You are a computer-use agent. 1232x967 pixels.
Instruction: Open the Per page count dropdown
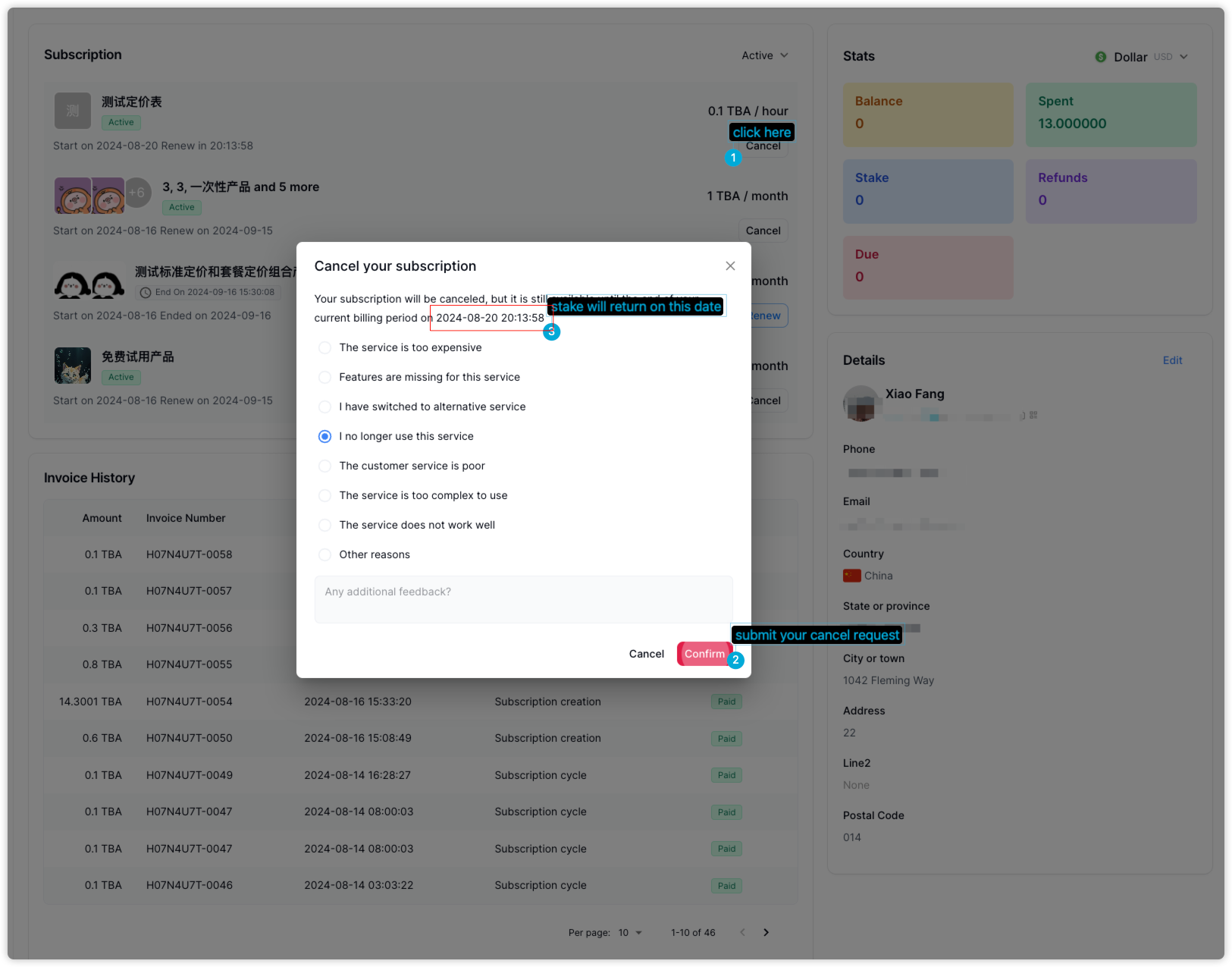point(630,932)
